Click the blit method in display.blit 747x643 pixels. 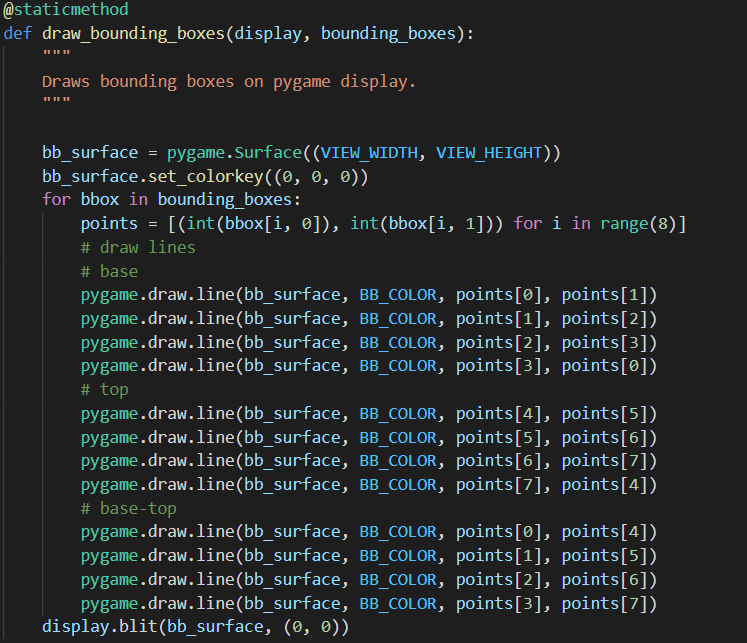138,627
